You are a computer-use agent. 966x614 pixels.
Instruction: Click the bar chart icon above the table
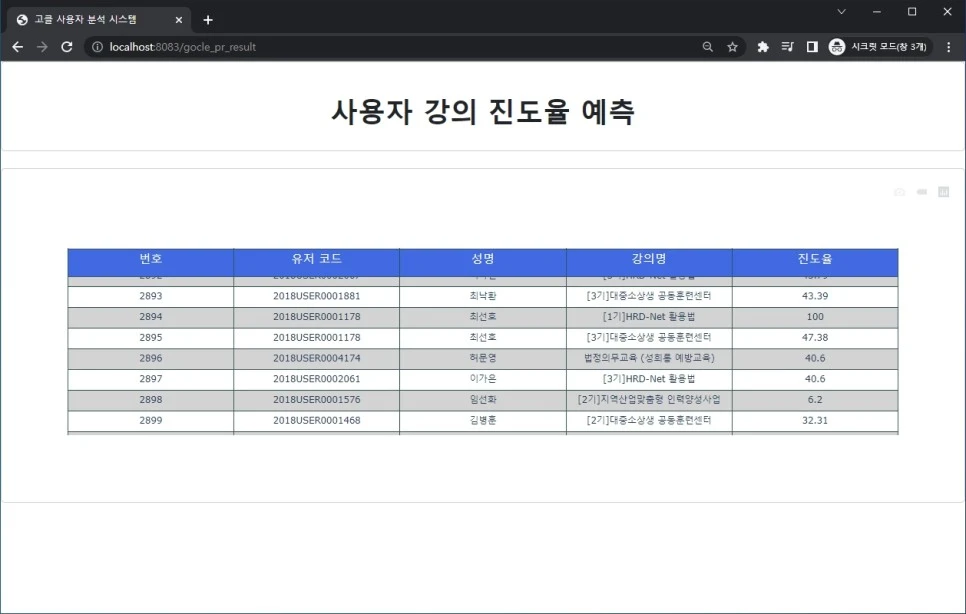click(x=943, y=191)
